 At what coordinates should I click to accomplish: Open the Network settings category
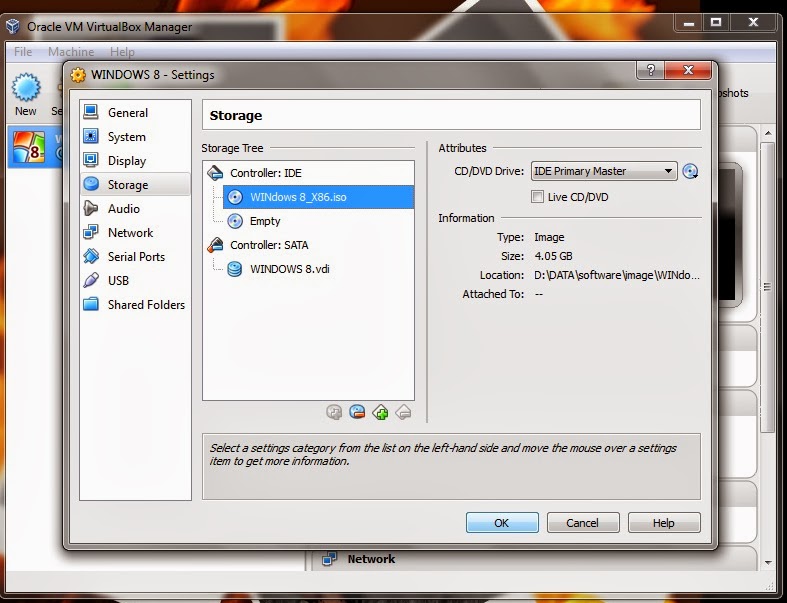point(136,232)
